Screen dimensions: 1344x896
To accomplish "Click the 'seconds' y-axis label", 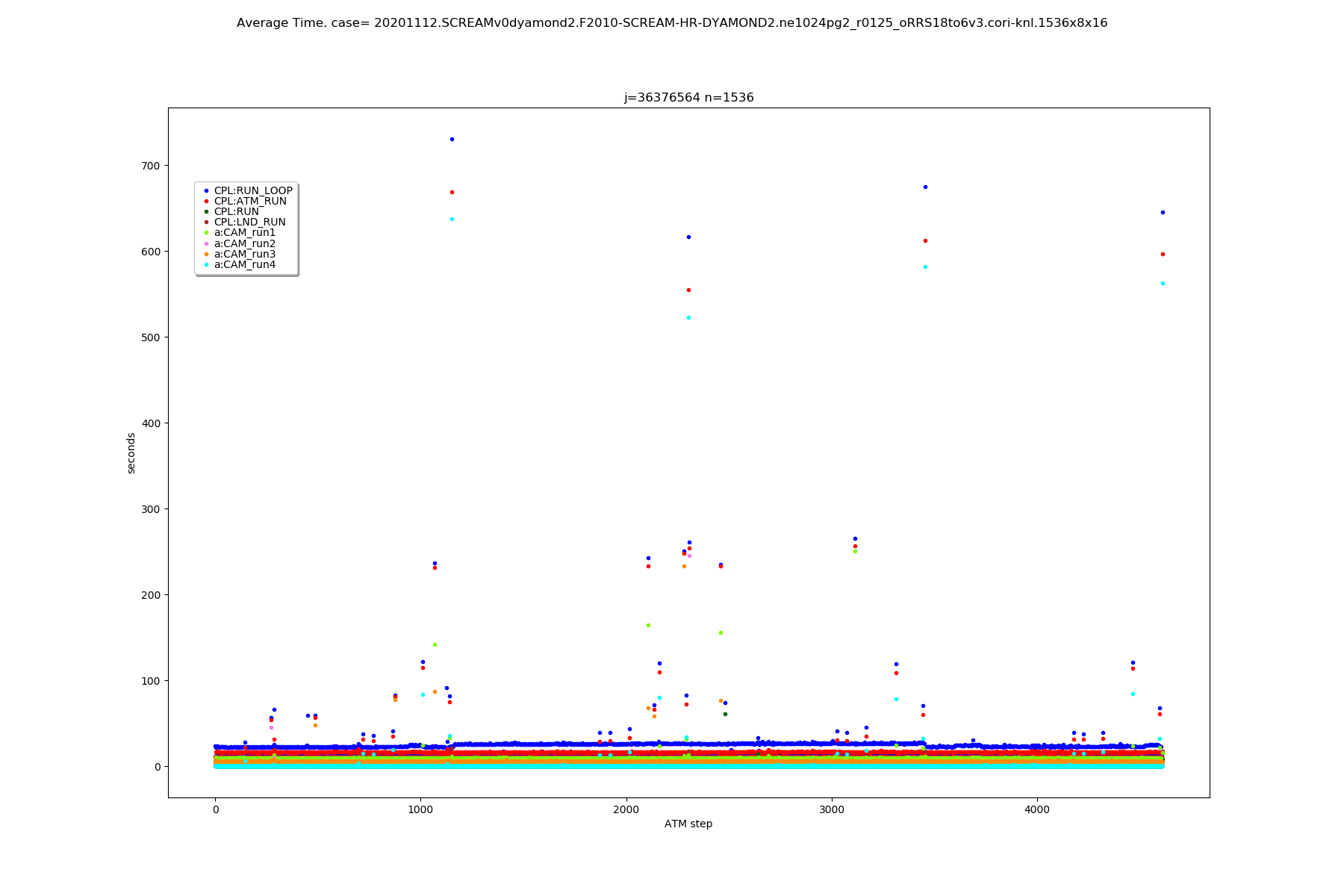I will (x=131, y=453).
